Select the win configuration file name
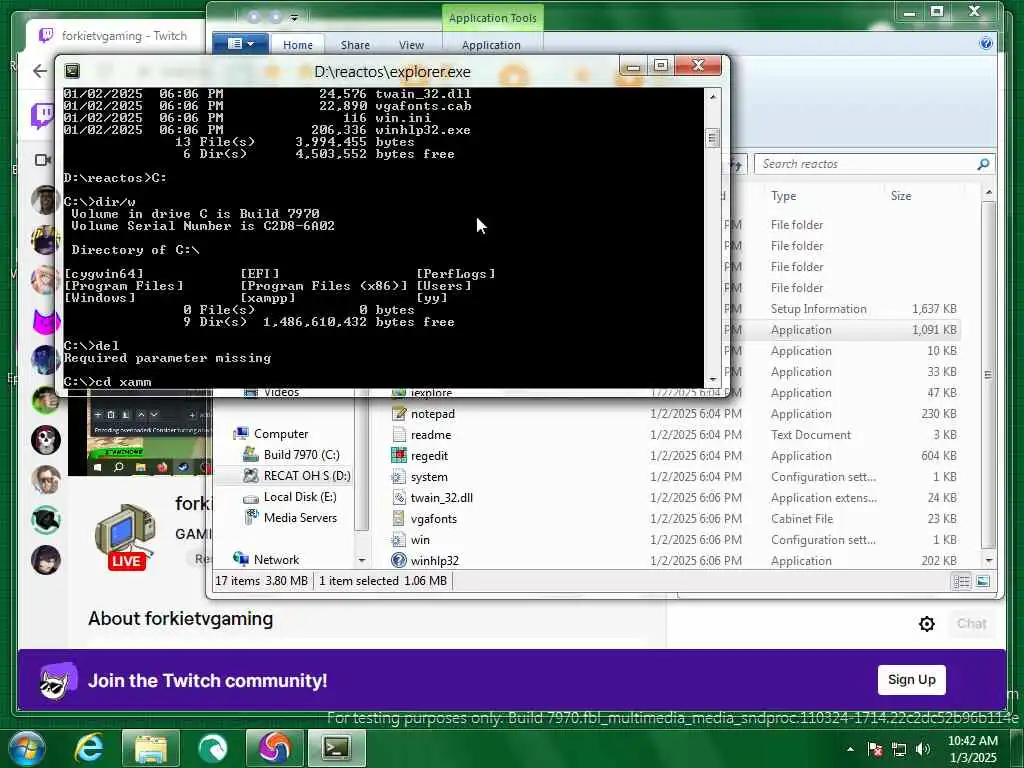 tap(420, 539)
